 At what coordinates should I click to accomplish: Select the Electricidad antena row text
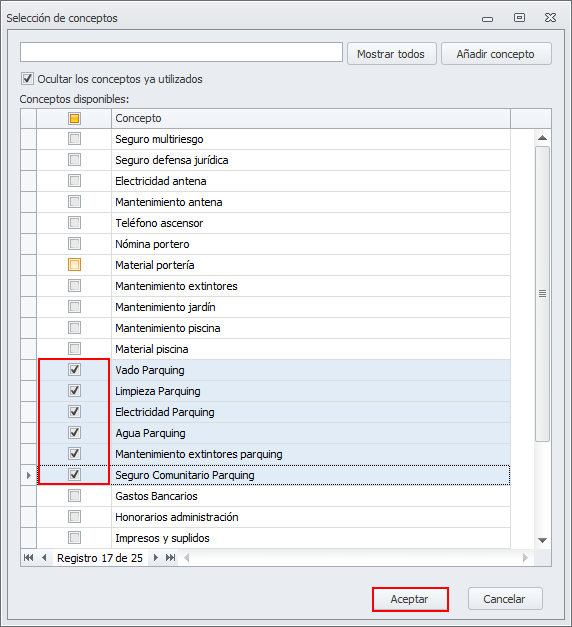tap(161, 181)
